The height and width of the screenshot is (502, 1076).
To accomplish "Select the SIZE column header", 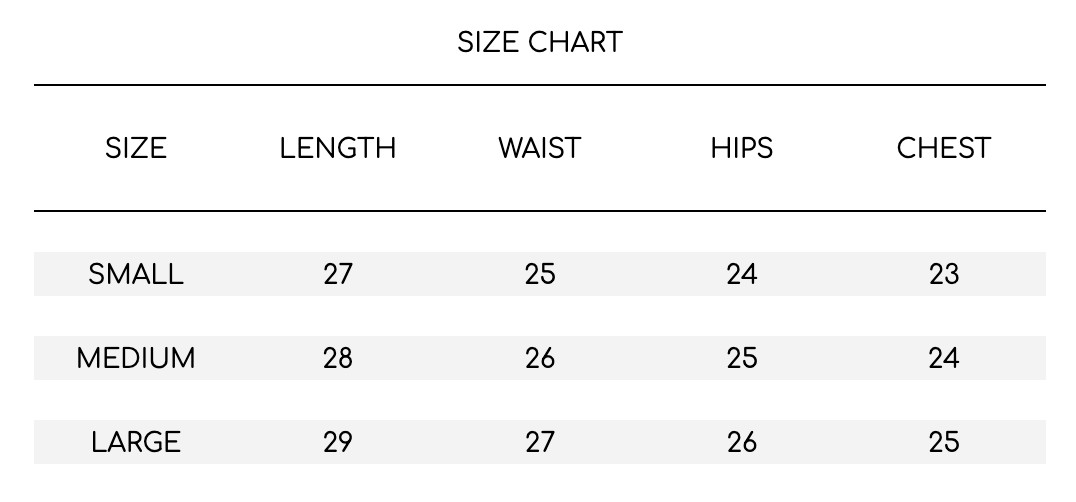I will 136,149.
